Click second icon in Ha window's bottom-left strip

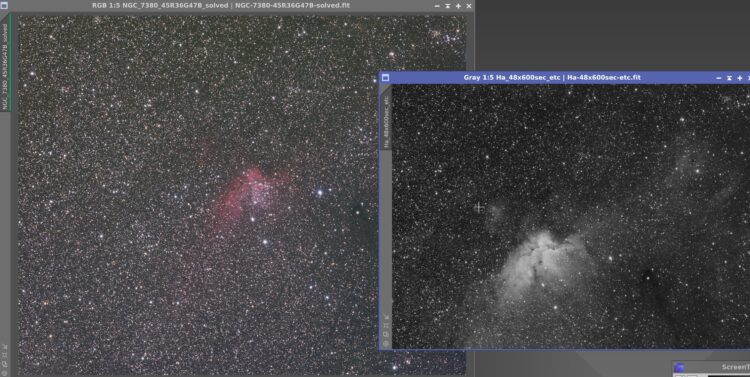[386, 326]
